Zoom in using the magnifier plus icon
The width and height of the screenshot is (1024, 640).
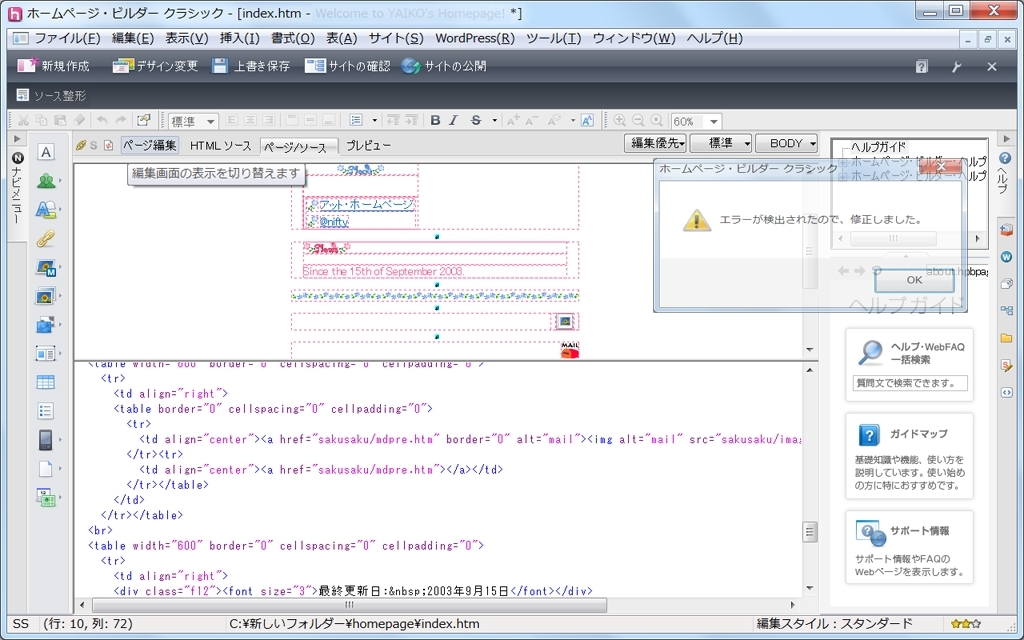(619, 119)
